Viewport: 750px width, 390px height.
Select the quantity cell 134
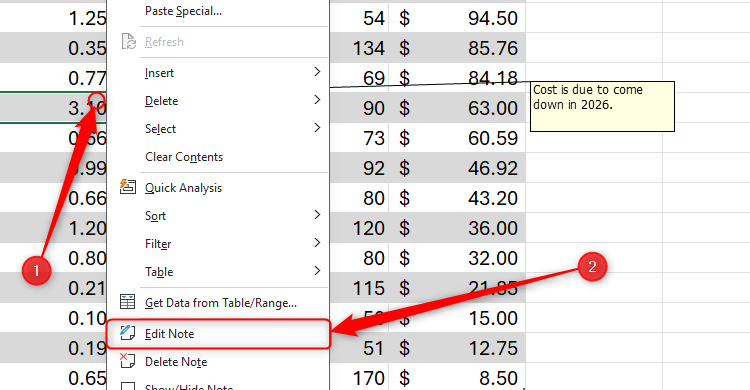tap(359, 48)
